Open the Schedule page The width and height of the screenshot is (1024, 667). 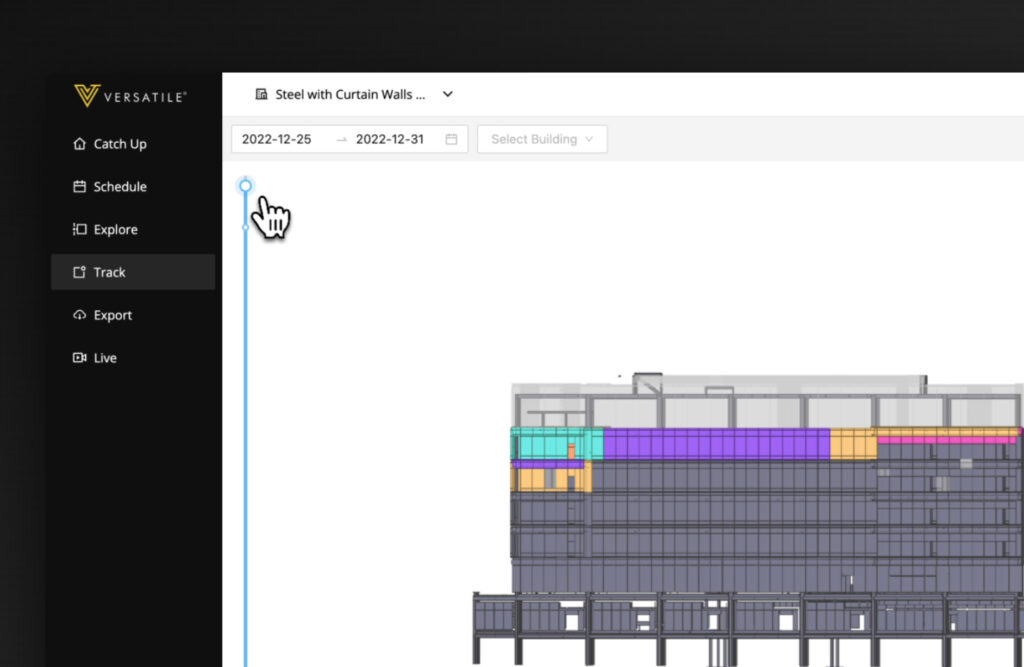click(119, 187)
